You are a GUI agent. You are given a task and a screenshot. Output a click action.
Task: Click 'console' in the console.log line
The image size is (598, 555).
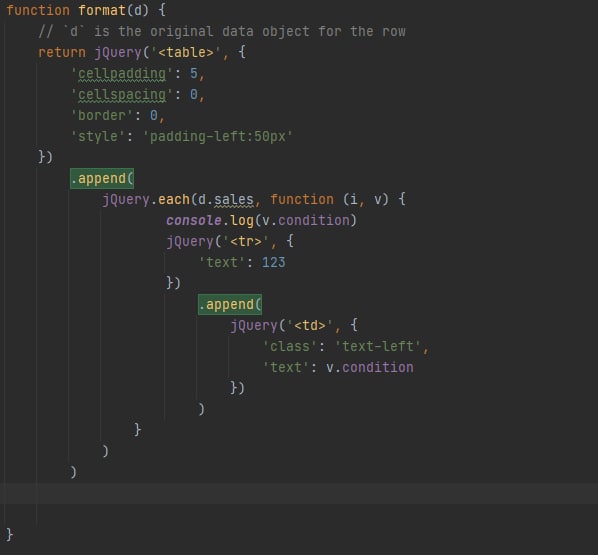[194, 220]
